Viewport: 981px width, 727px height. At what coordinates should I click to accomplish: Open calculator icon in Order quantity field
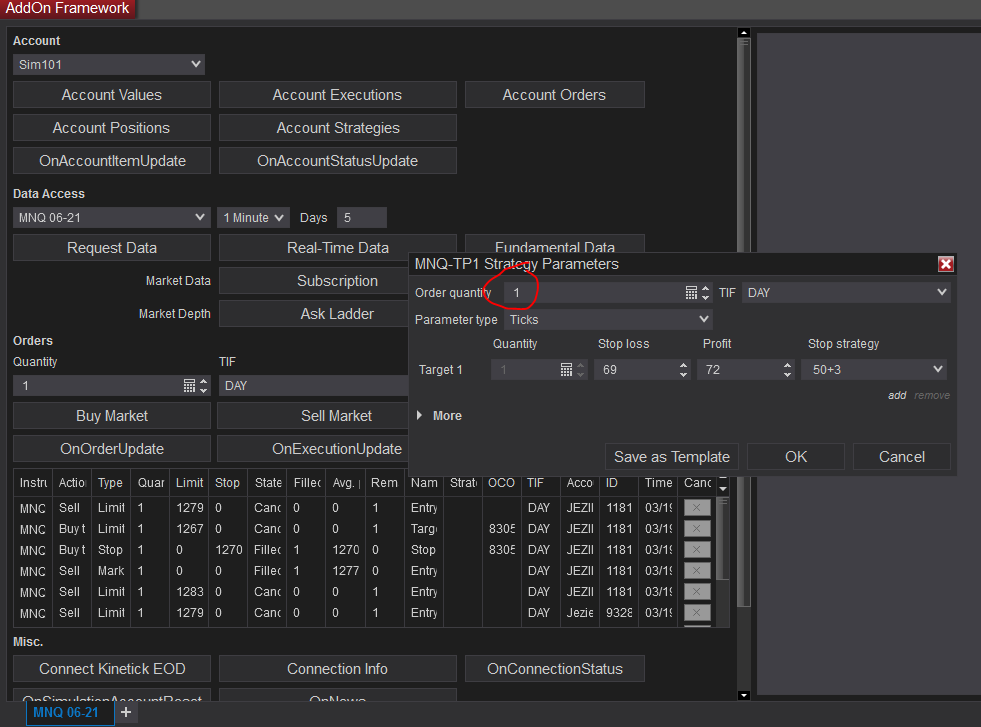pyautogui.click(x=691, y=293)
